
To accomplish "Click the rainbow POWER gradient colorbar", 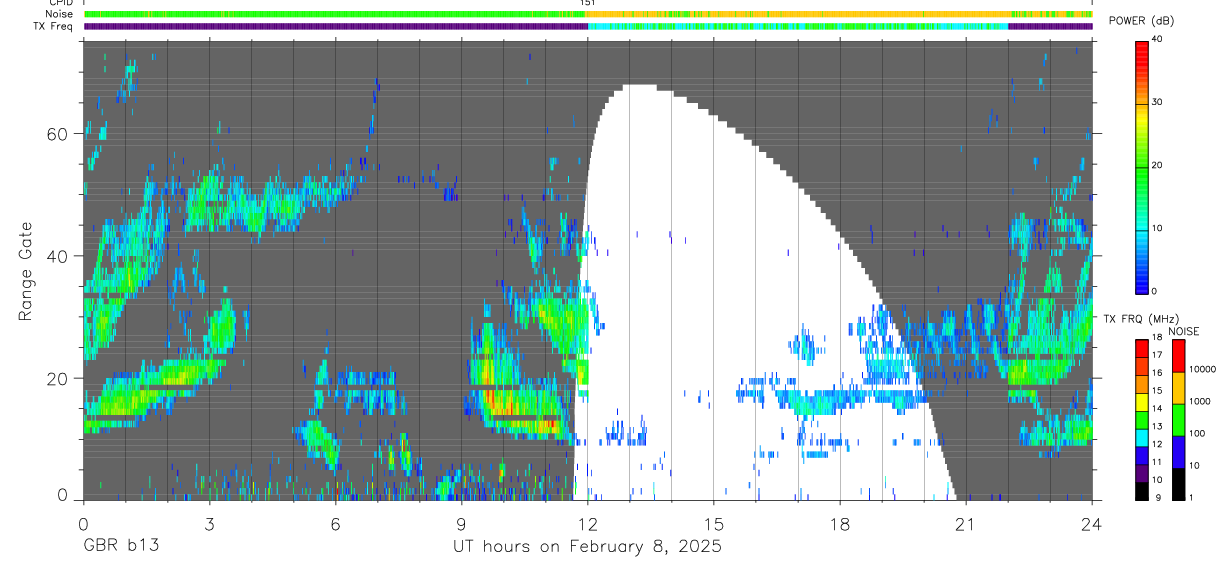I will tap(1143, 166).
